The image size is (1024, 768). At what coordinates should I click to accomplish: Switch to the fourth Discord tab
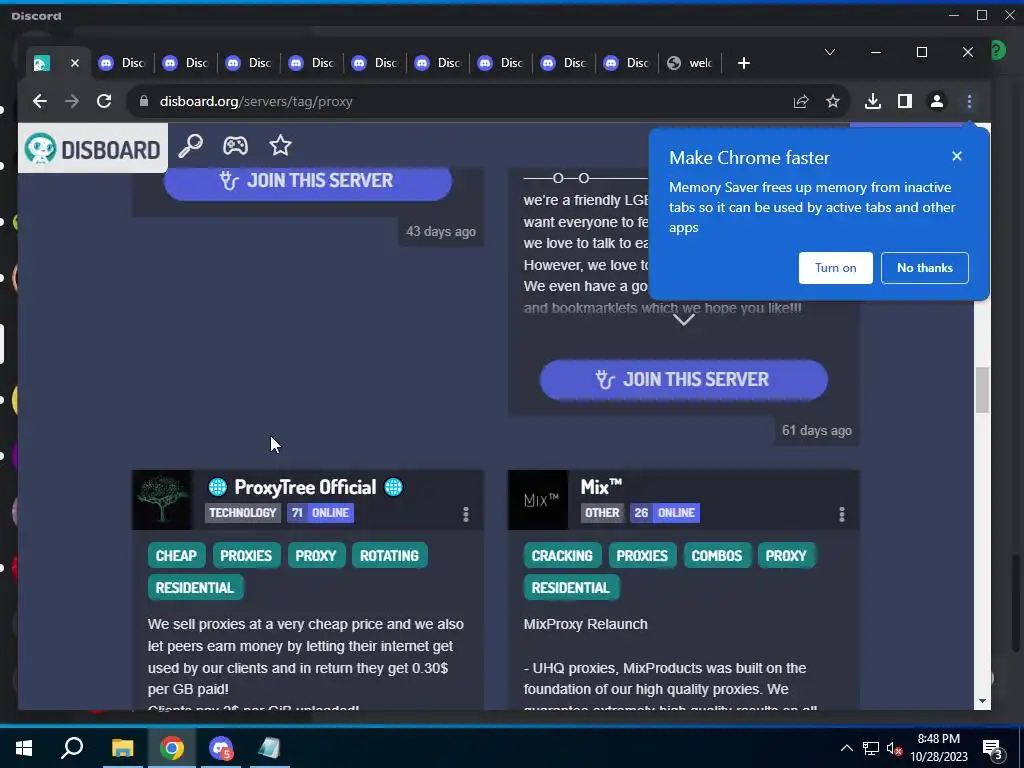pos(312,63)
